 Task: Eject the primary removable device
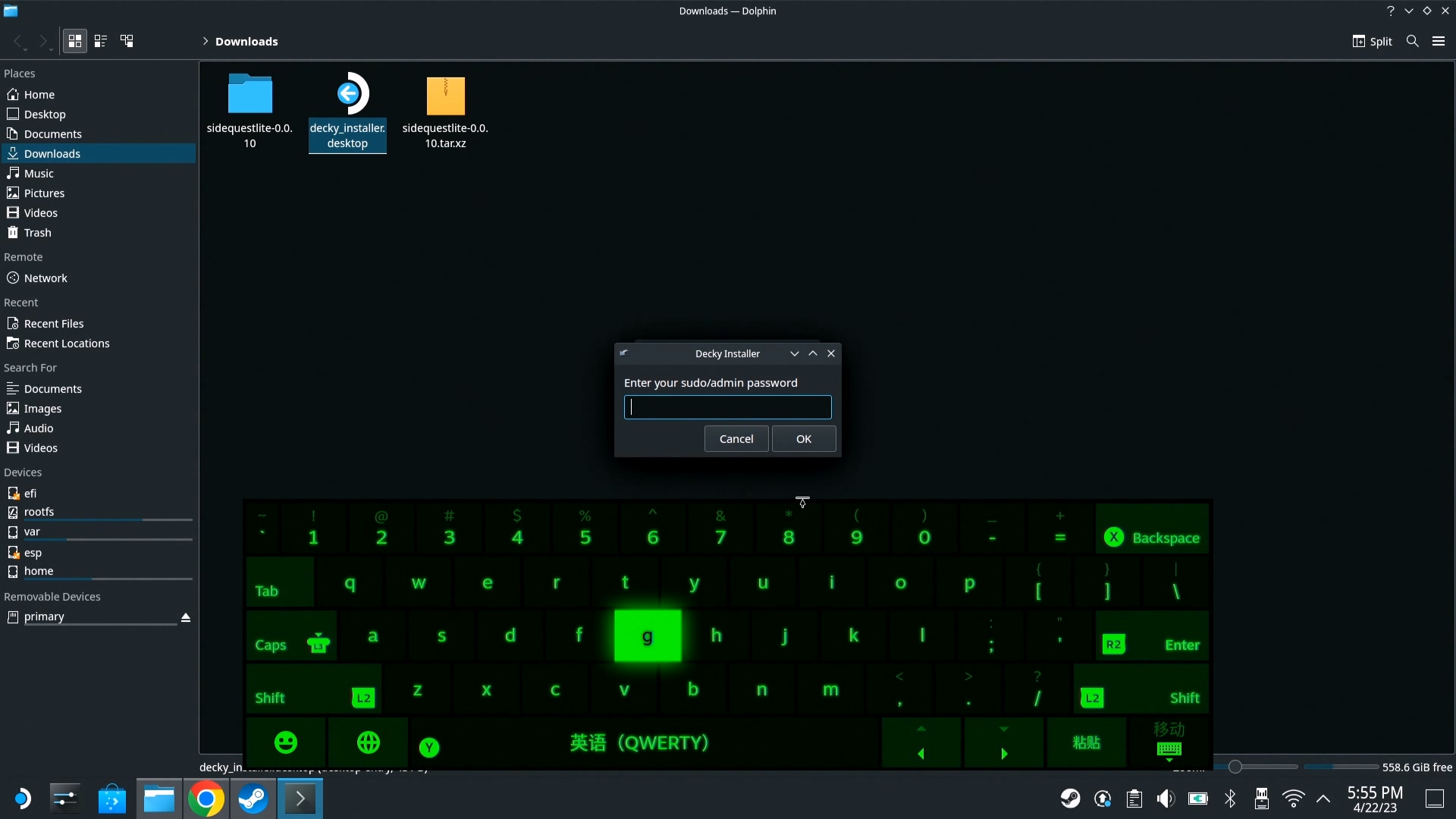click(x=185, y=617)
